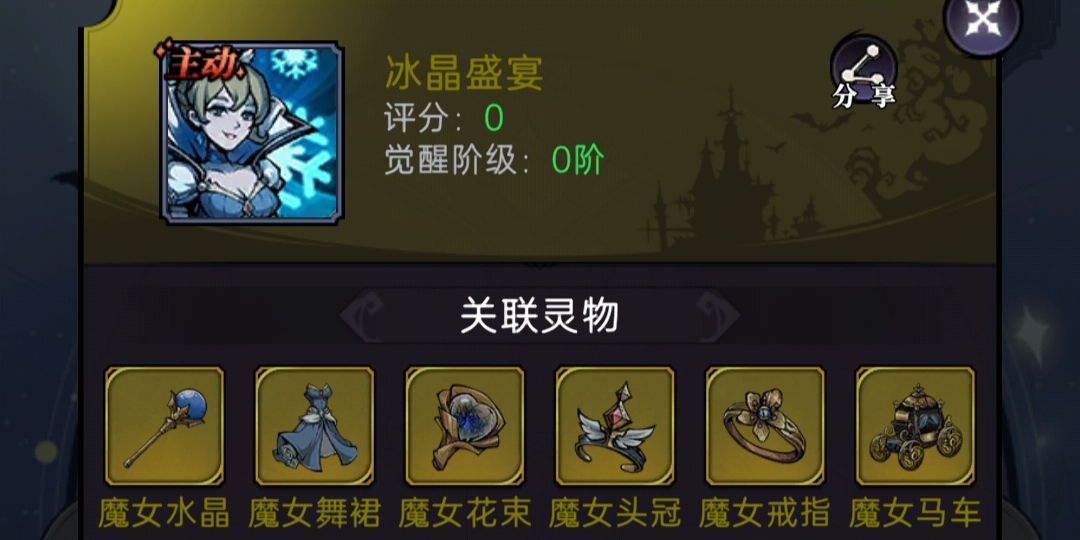The width and height of the screenshot is (1080, 540).
Task: Click the 冰晶盛宴 skill title
Action: [464, 74]
